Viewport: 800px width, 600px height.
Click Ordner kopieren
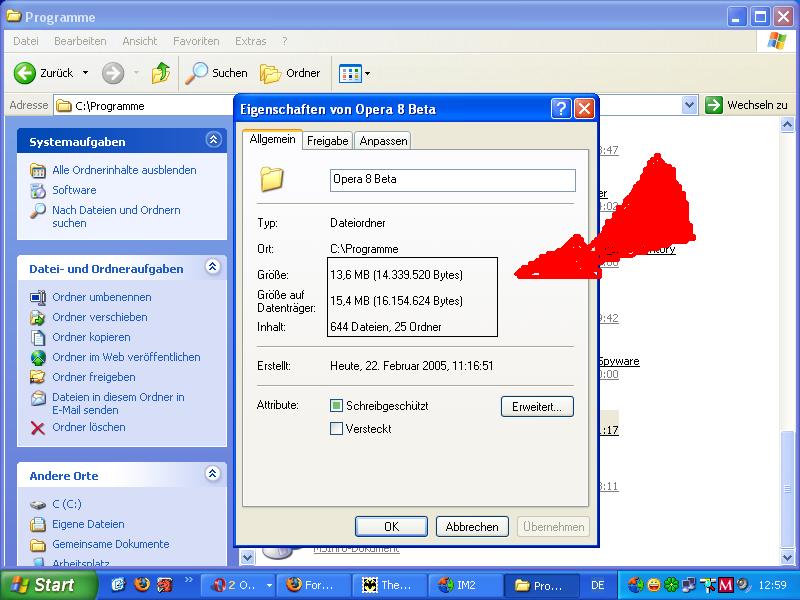[x=91, y=337]
